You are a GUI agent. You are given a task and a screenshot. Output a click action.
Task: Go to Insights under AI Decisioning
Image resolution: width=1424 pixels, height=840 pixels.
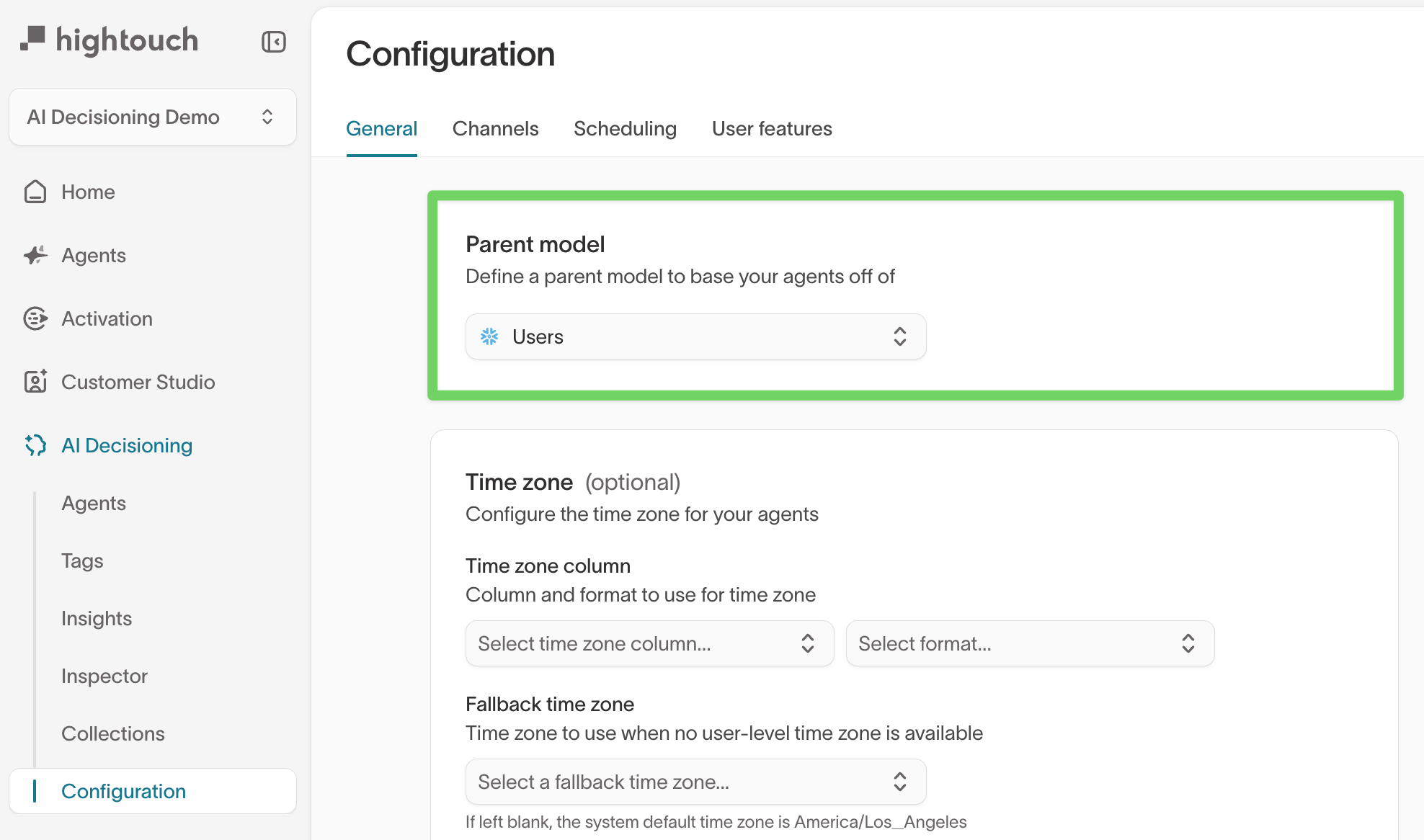pos(97,618)
